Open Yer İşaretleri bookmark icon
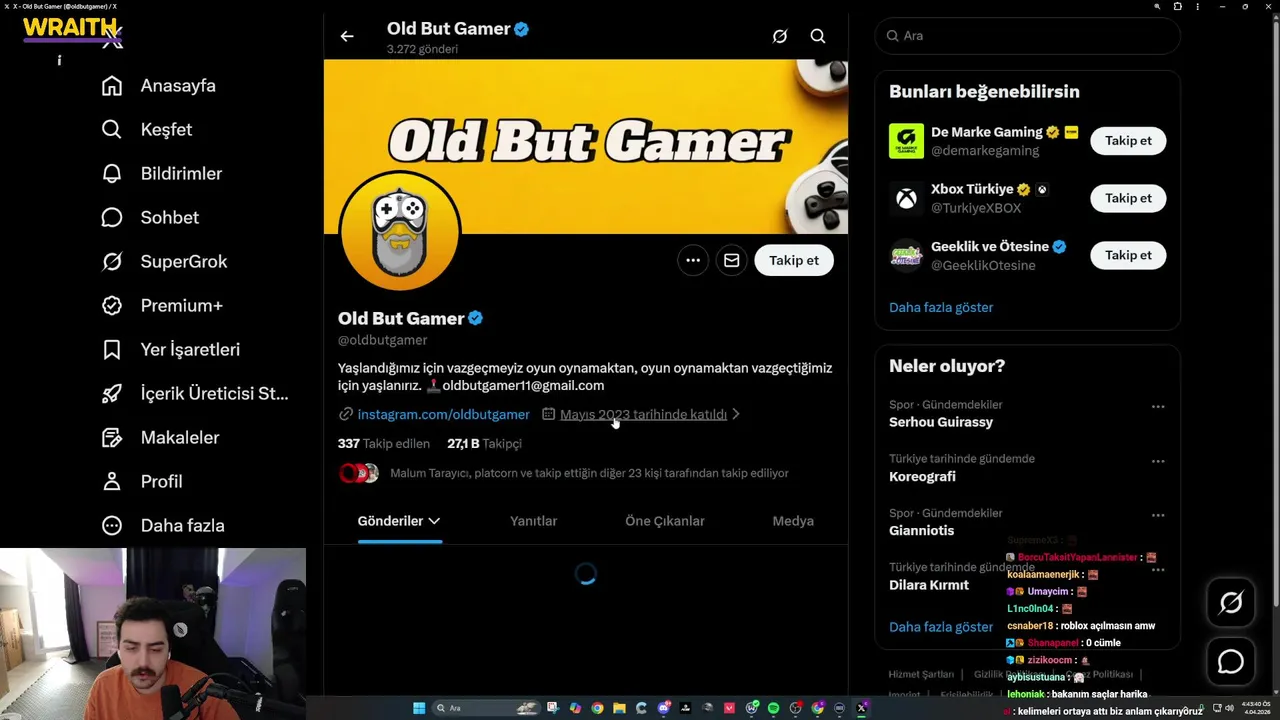This screenshot has height=720, width=1280. (x=112, y=350)
